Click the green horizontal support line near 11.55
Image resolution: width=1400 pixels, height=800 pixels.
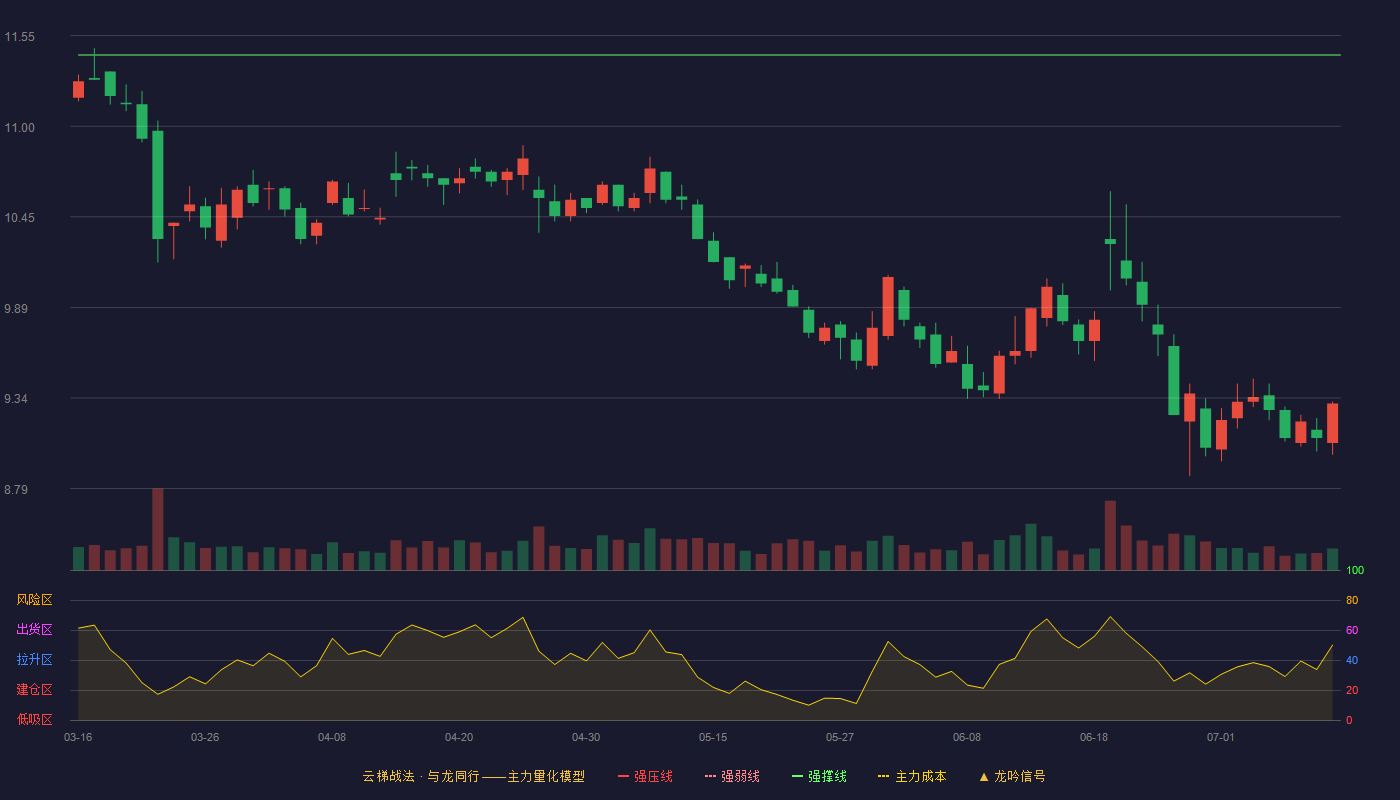click(709, 55)
